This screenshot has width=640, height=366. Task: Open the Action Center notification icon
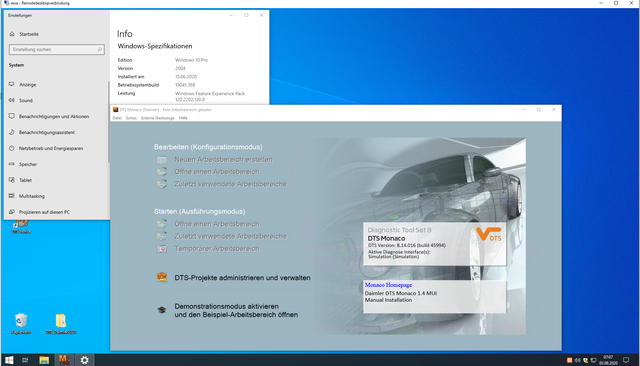click(626, 360)
